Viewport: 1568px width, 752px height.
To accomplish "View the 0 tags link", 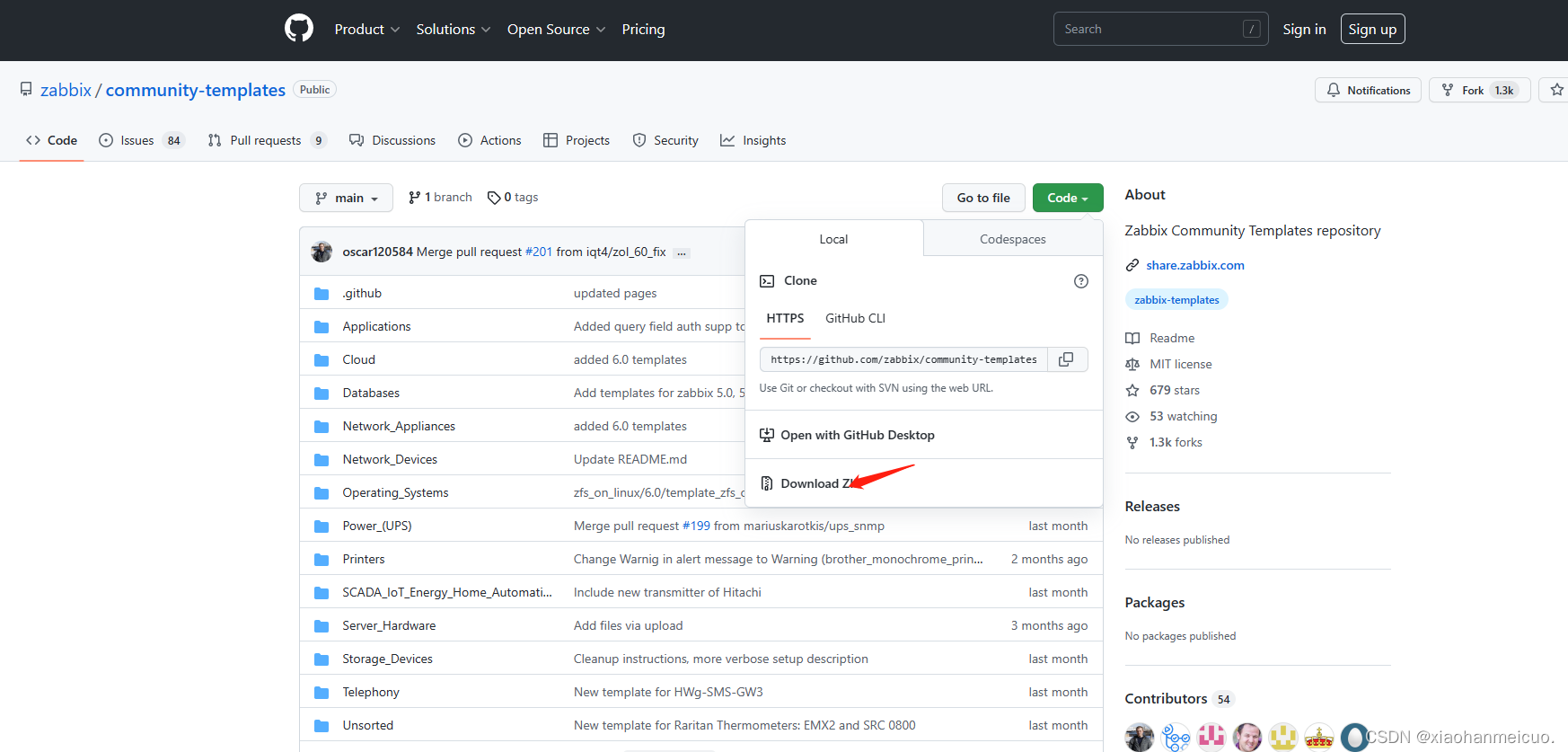I will [x=513, y=198].
